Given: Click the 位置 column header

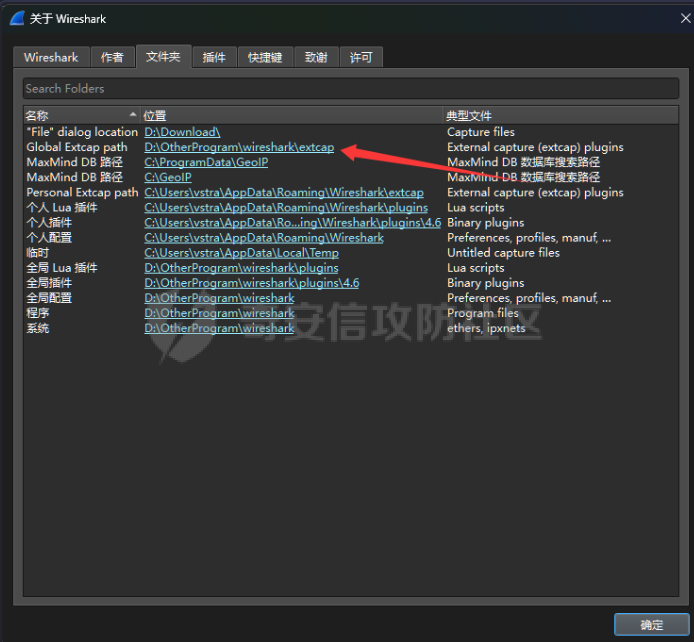Looking at the screenshot, I should pos(292,115).
